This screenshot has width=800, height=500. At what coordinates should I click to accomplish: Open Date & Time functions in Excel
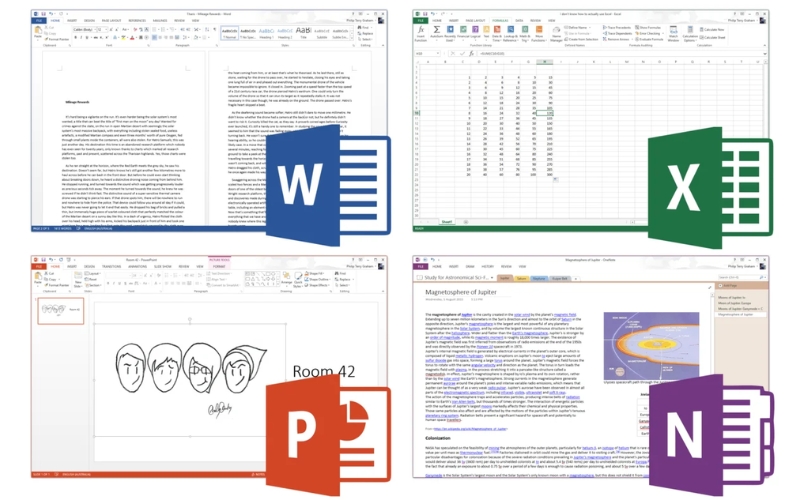[497, 33]
